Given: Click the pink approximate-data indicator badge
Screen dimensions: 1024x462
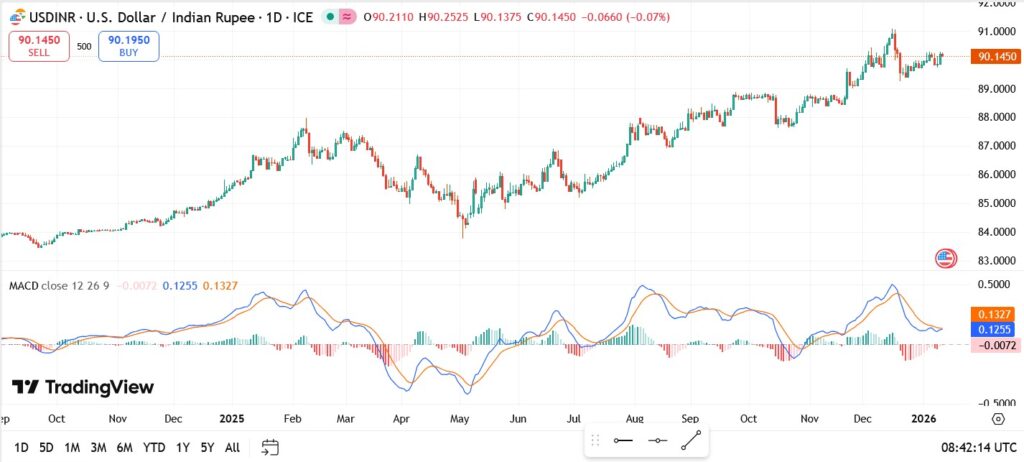Looking at the screenshot, I should (347, 17).
